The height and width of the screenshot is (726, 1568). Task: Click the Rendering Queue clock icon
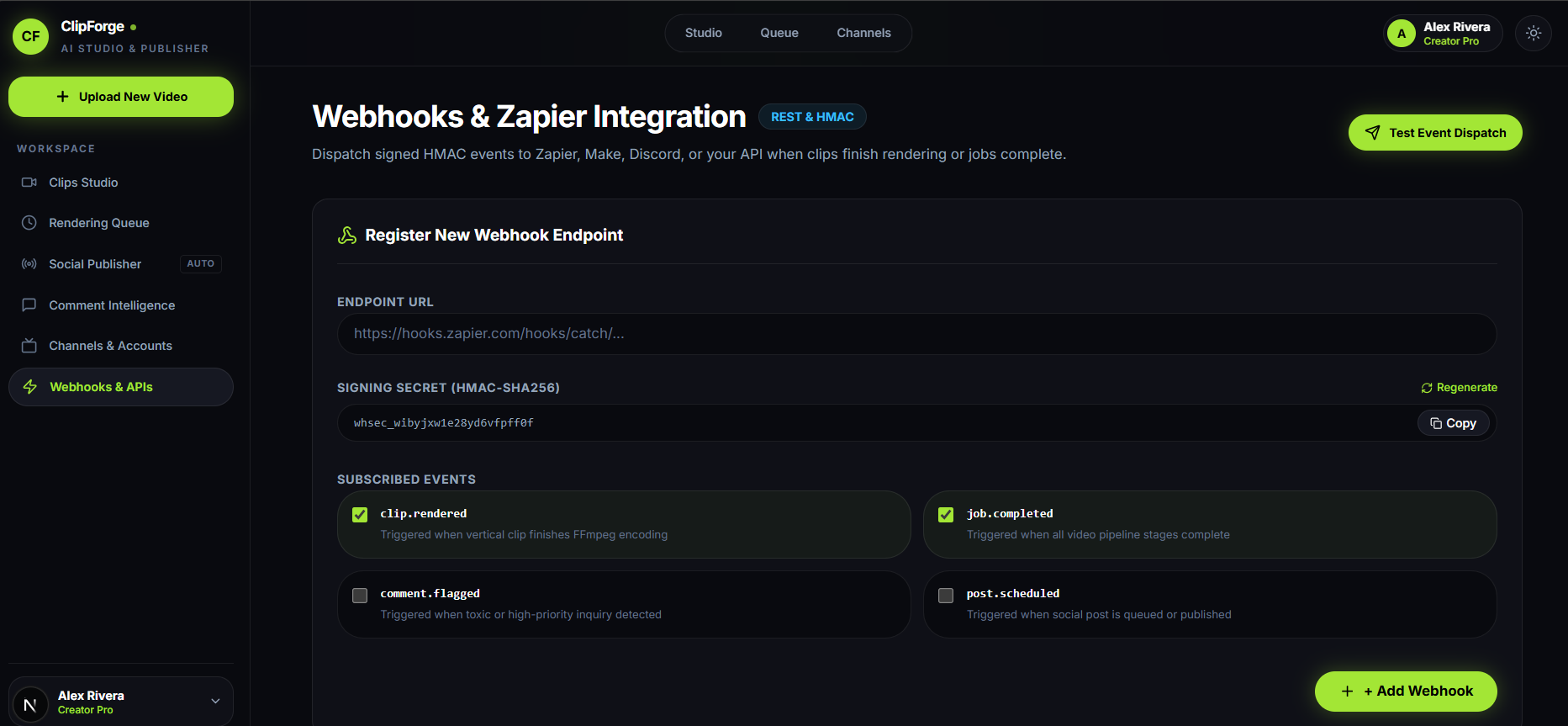(29, 223)
